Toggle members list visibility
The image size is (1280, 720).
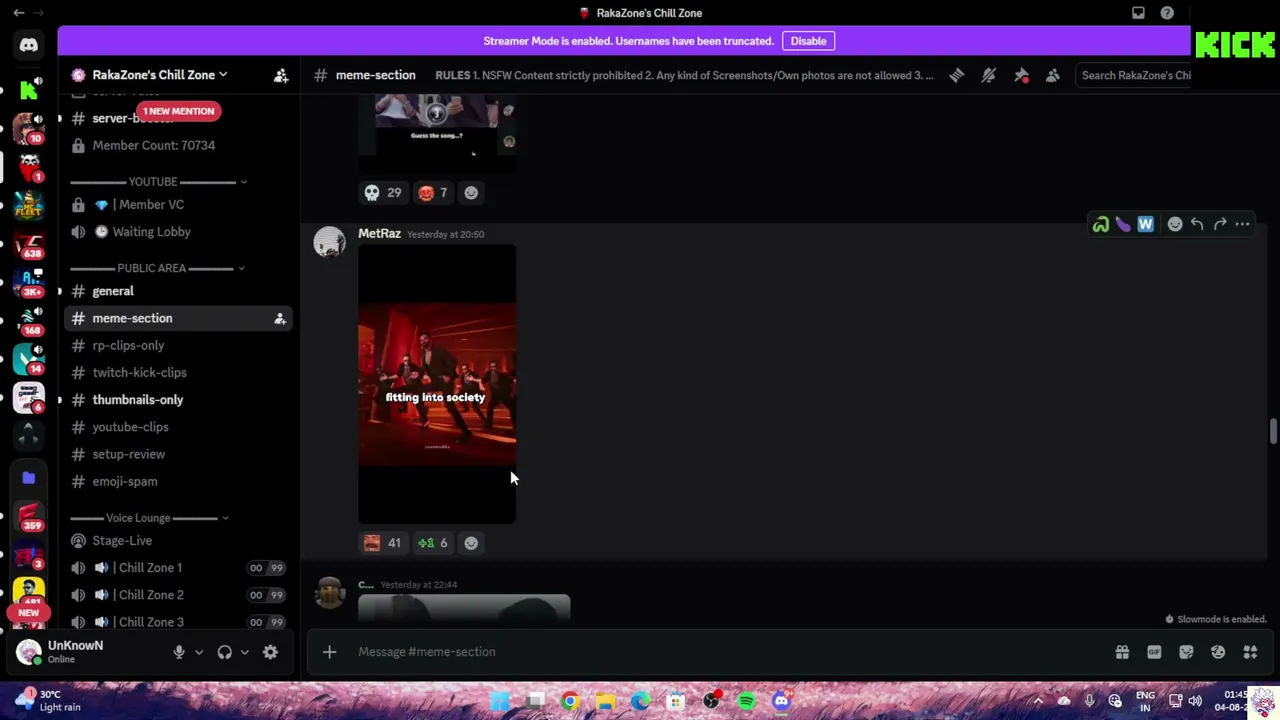click(1053, 75)
